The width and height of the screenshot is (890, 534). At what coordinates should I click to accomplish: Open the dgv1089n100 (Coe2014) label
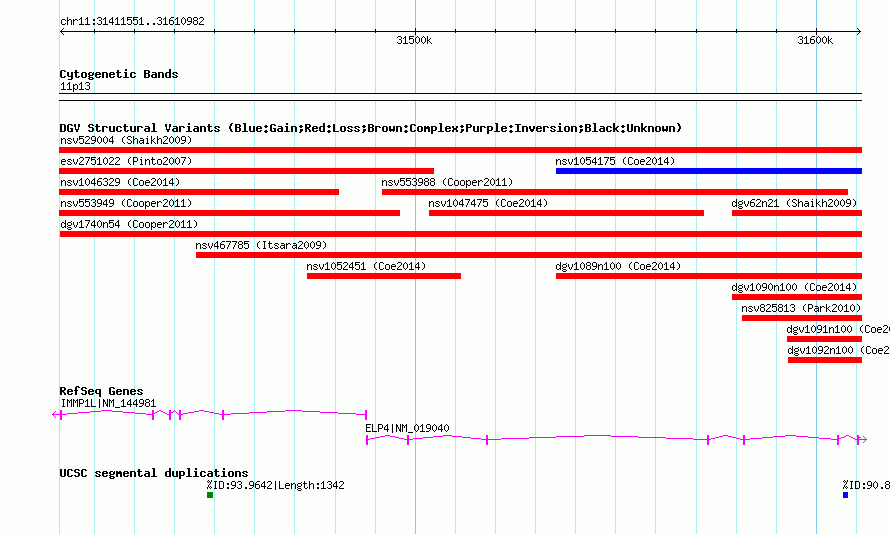(618, 266)
